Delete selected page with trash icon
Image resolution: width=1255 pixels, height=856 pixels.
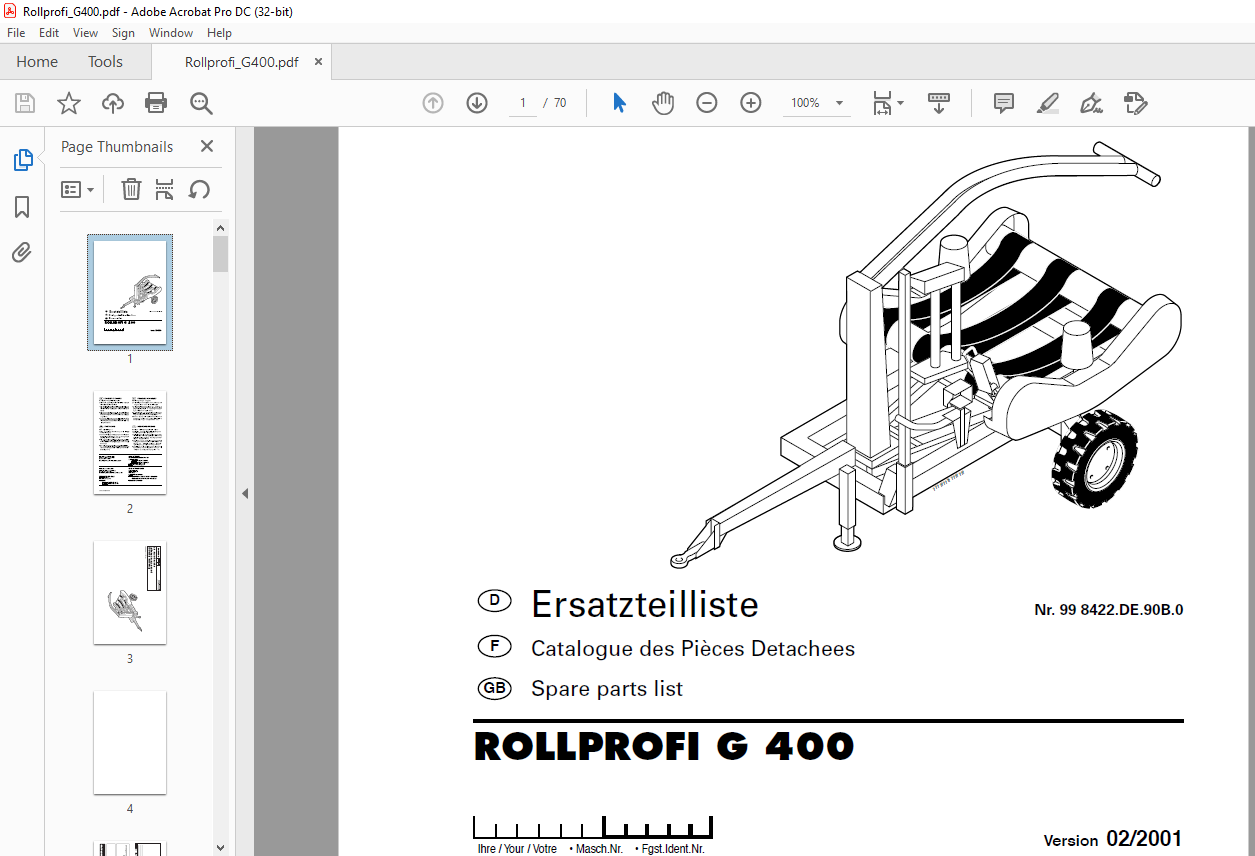click(x=131, y=189)
